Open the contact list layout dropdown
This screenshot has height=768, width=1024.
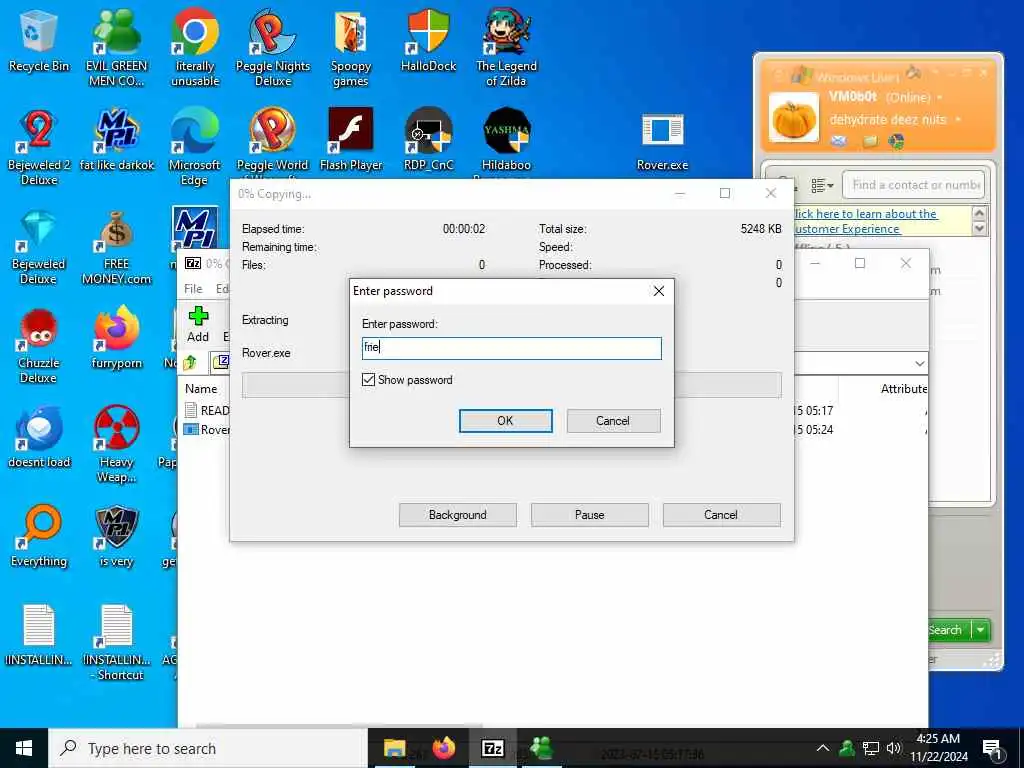[x=822, y=185]
